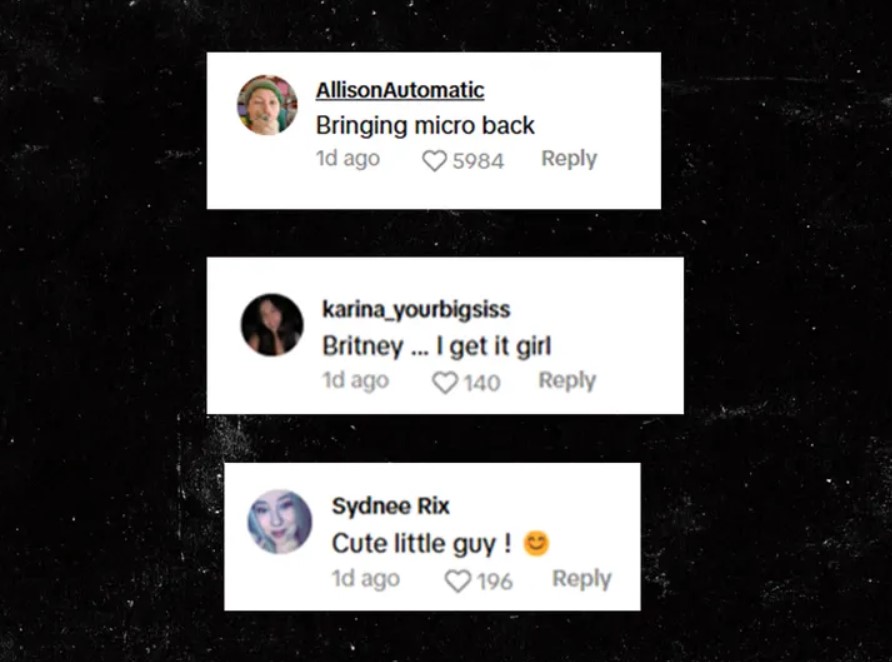Tap the heart icon on karina_yourbigsiss's comment
Image resolution: width=892 pixels, height=662 pixels.
click(445, 382)
